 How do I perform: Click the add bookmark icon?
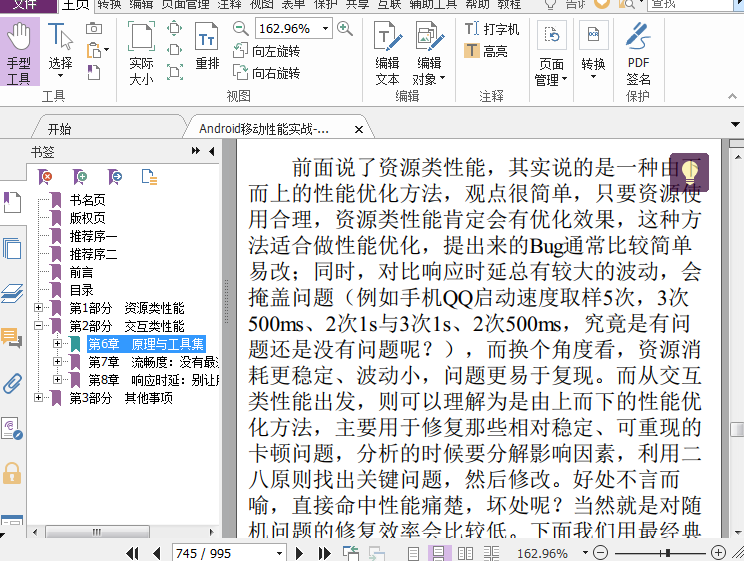click(80, 177)
